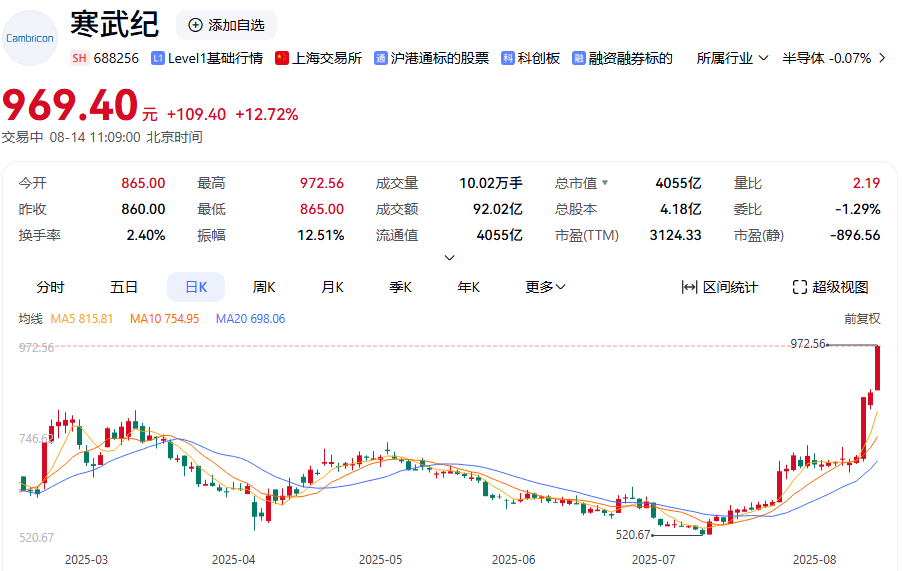This screenshot has height=571, width=902.
Task: Click the 前复权 adjustment setting
Action: point(861,319)
